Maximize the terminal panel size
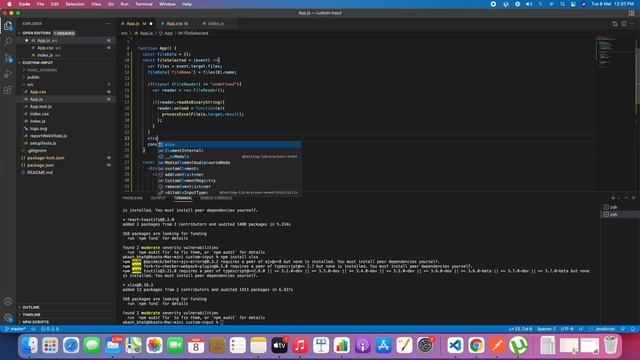This screenshot has height=360, width=640. pos(627,198)
